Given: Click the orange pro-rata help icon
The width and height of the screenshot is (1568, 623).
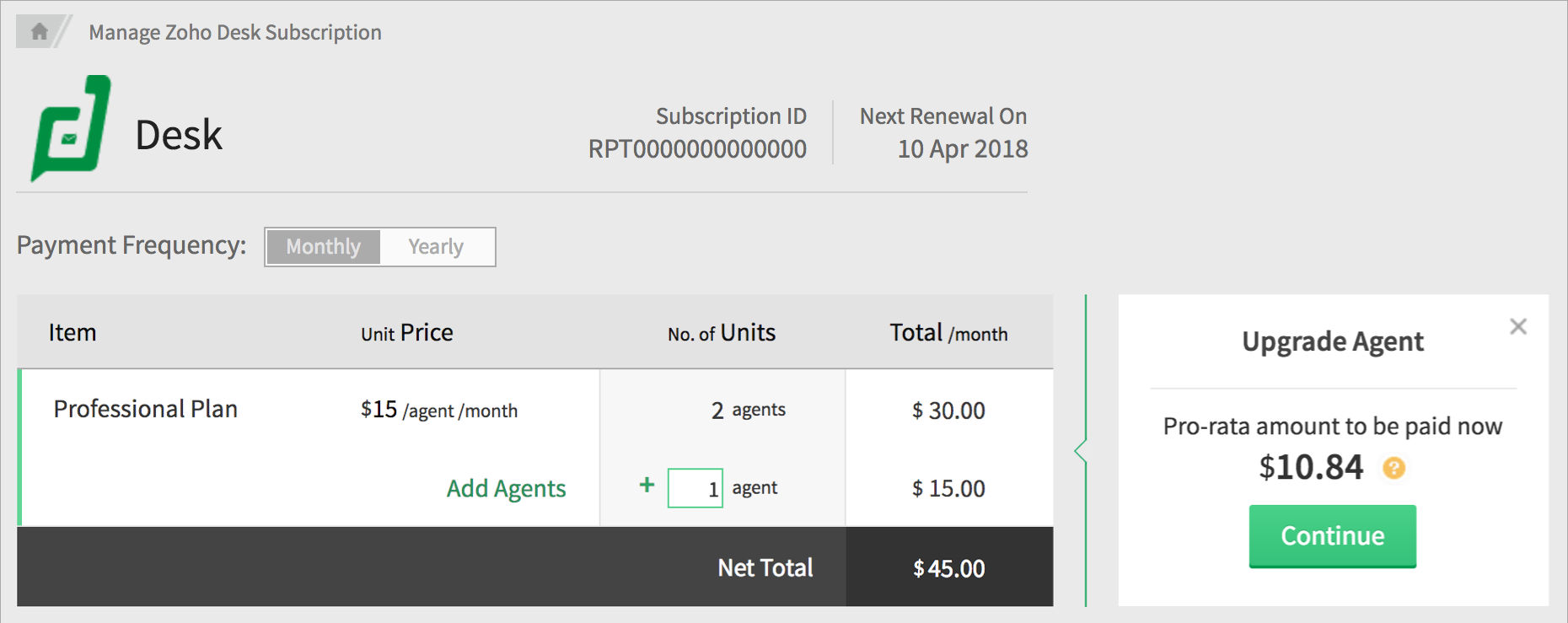Looking at the screenshot, I should [1394, 468].
